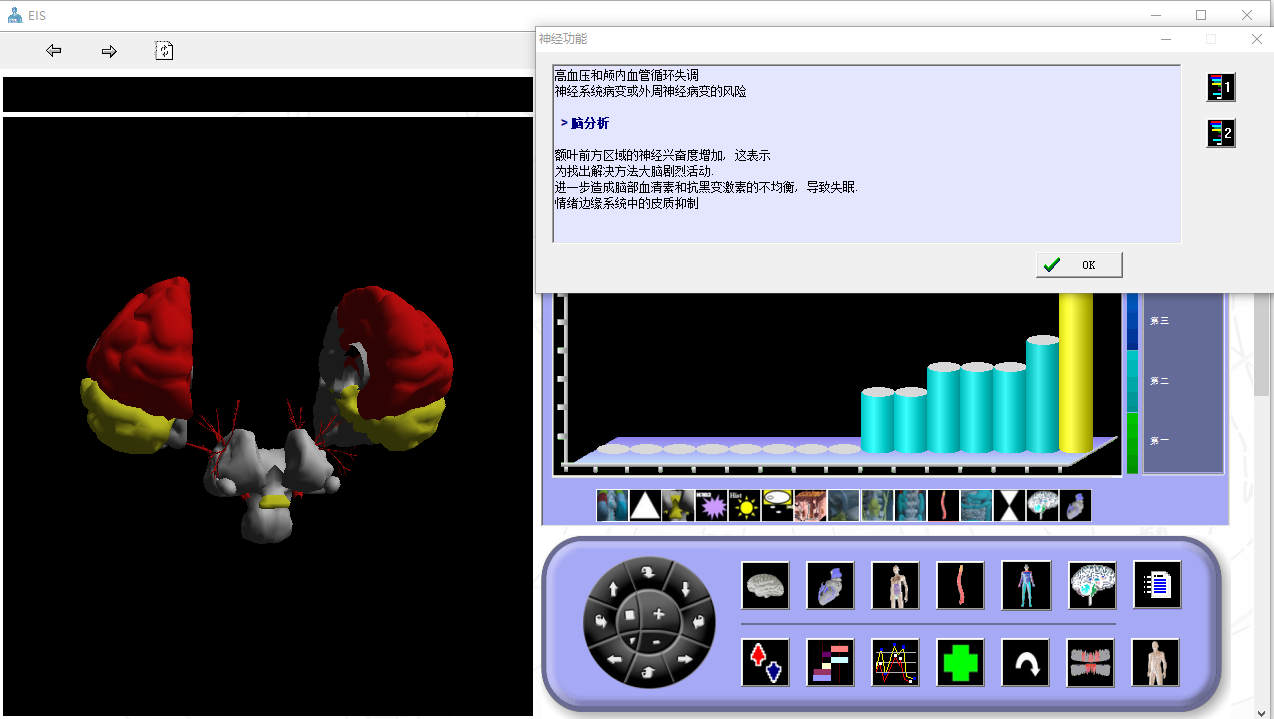This screenshot has width=1274, height=719.
Task: Open the text report list icon
Action: (1156, 585)
